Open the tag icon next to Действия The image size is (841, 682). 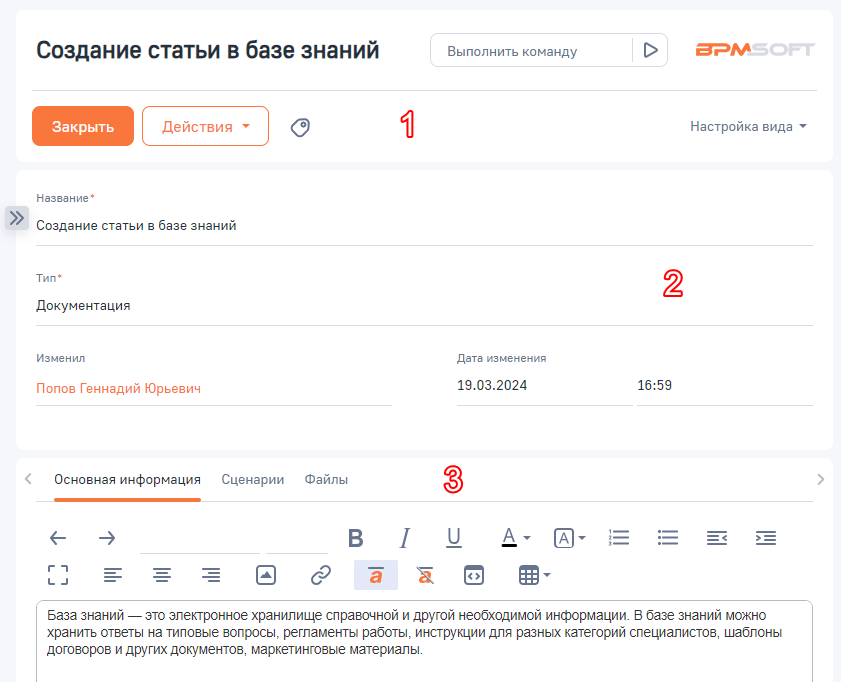300,127
